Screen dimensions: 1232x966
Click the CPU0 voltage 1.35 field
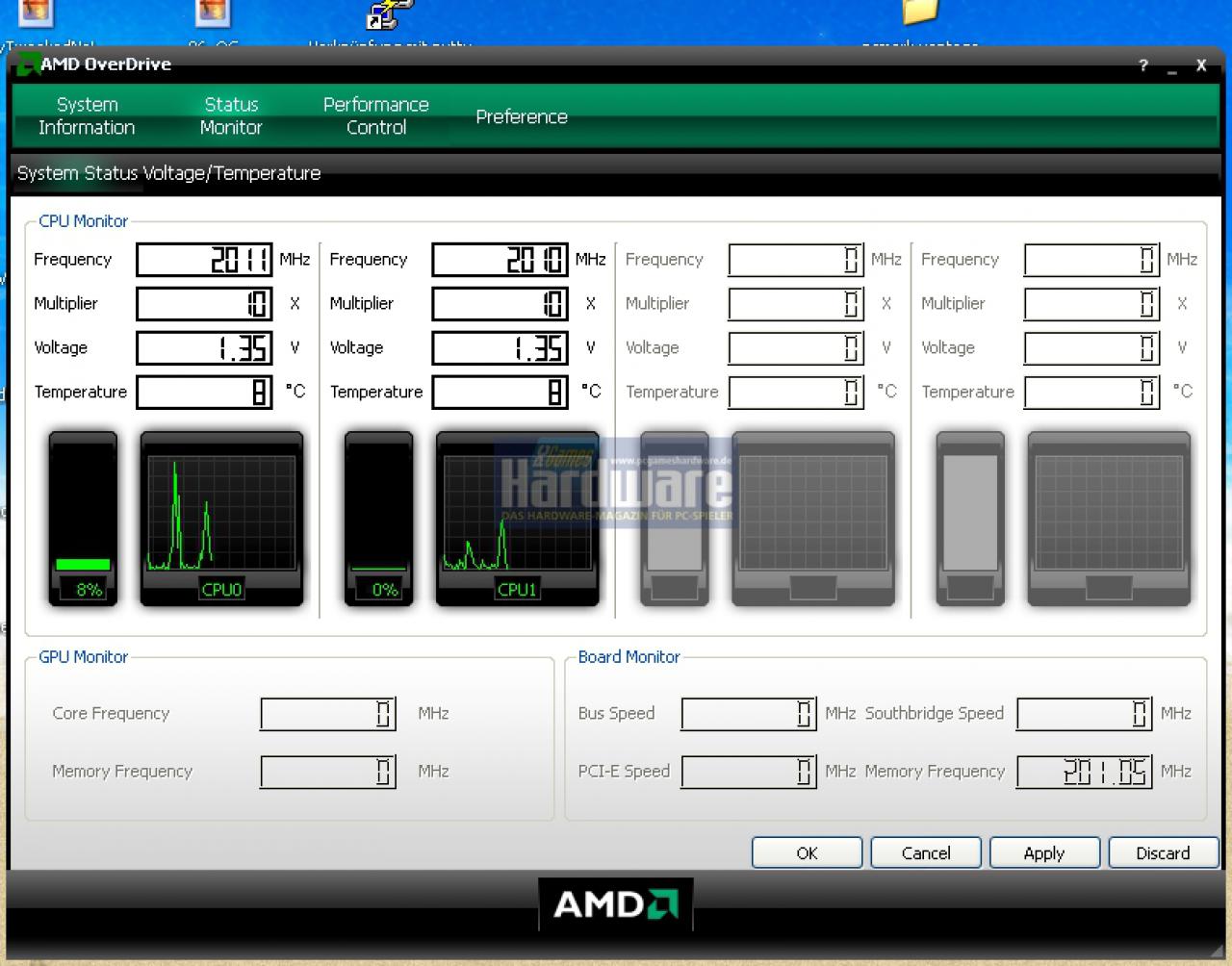(204, 348)
